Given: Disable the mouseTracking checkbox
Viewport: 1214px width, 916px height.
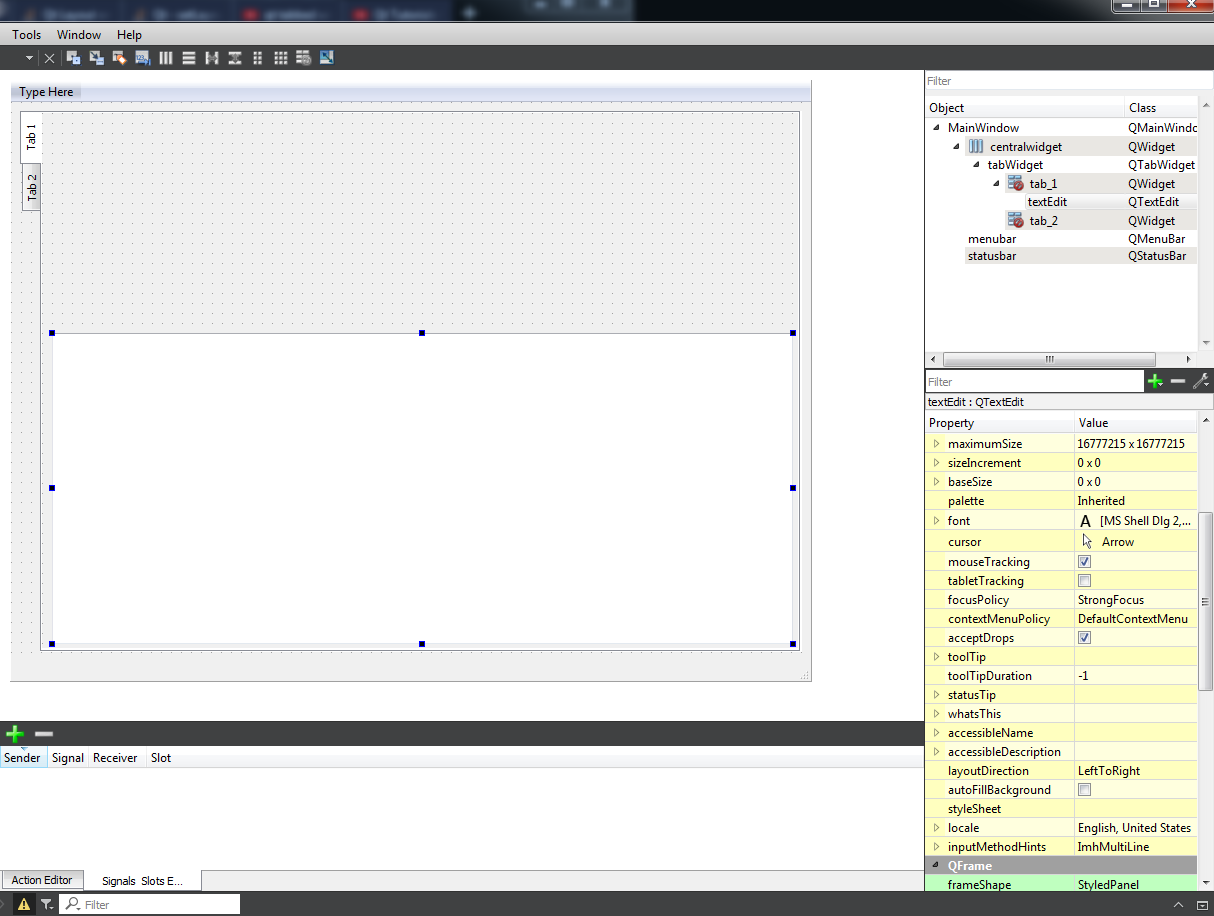Looking at the screenshot, I should [1084, 561].
